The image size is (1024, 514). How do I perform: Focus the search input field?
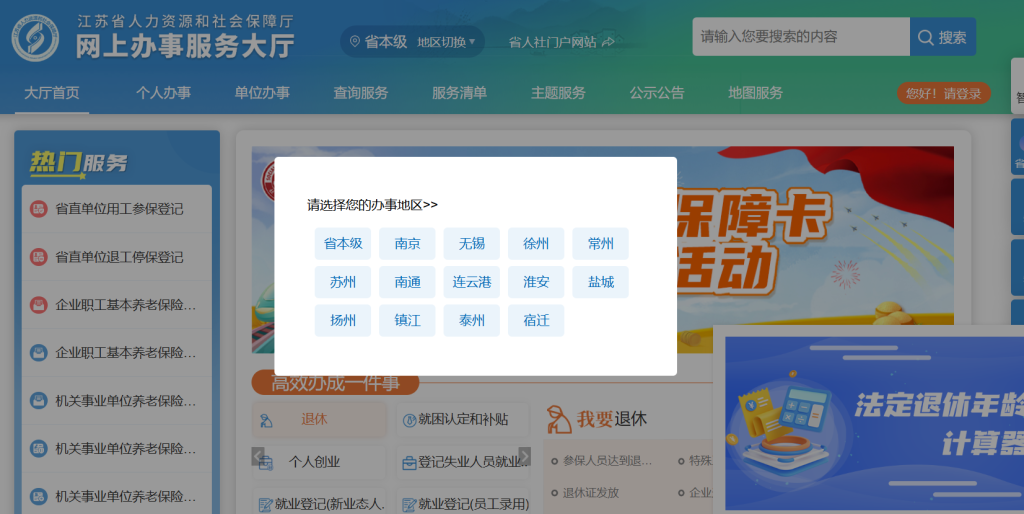801,37
